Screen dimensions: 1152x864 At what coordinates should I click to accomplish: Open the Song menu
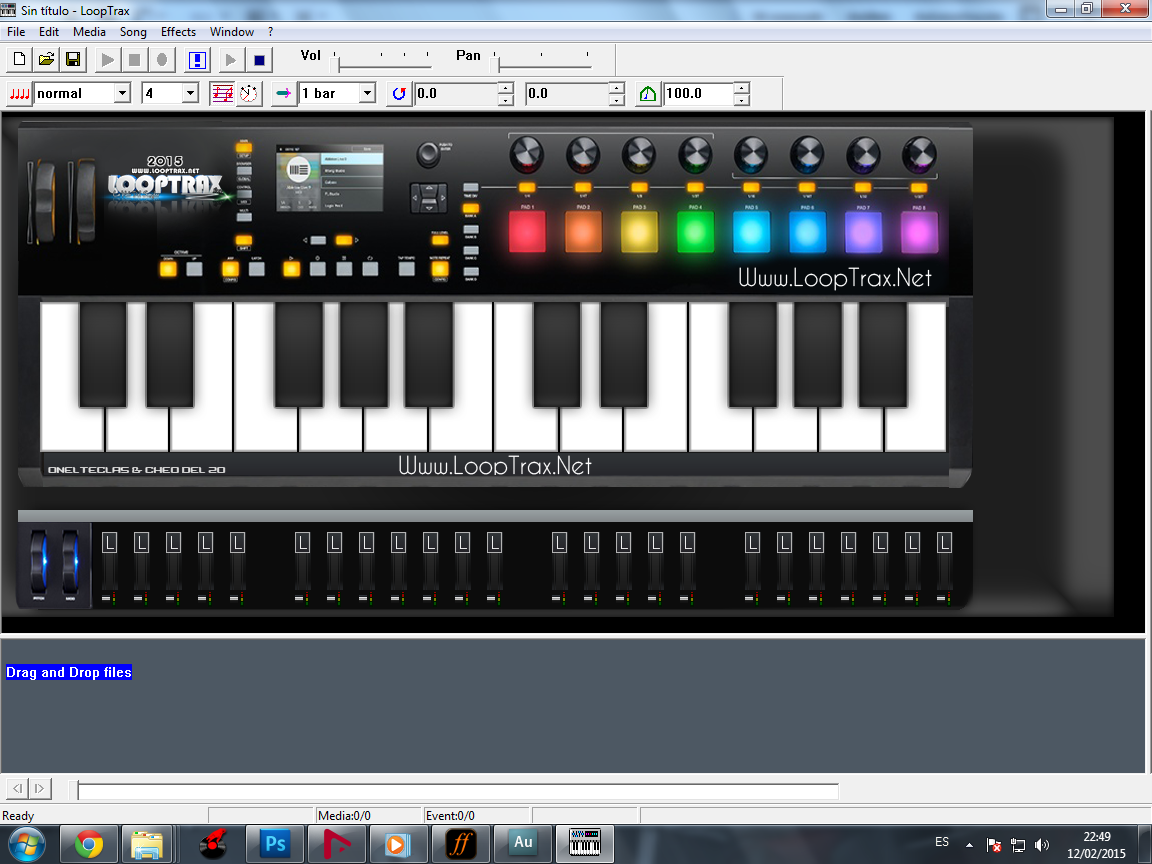pyautogui.click(x=133, y=32)
